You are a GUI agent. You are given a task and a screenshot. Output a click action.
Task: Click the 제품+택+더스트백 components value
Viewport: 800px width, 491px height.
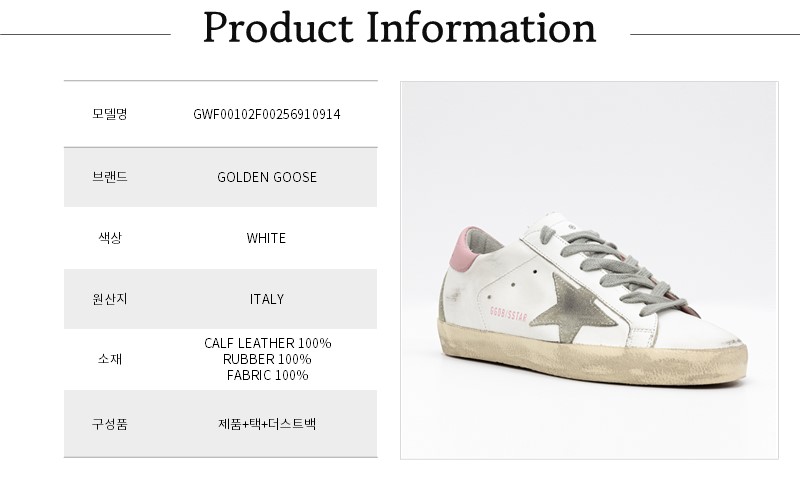pyautogui.click(x=266, y=423)
